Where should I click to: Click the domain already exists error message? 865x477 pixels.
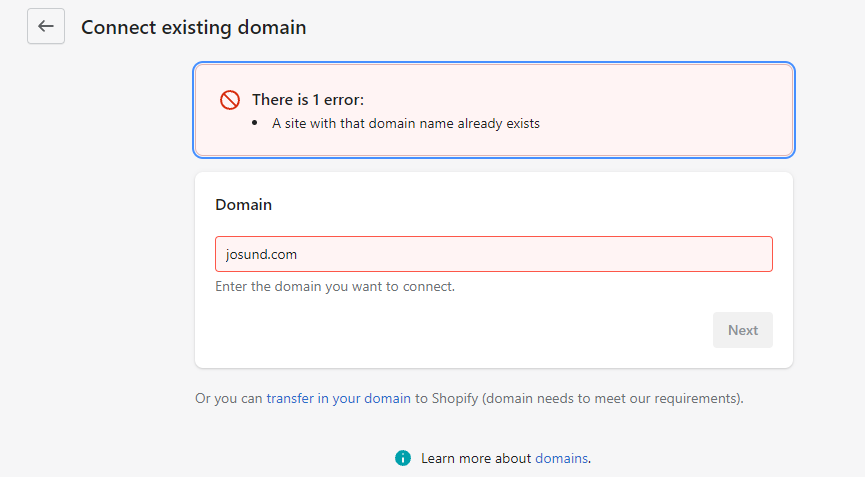click(405, 124)
